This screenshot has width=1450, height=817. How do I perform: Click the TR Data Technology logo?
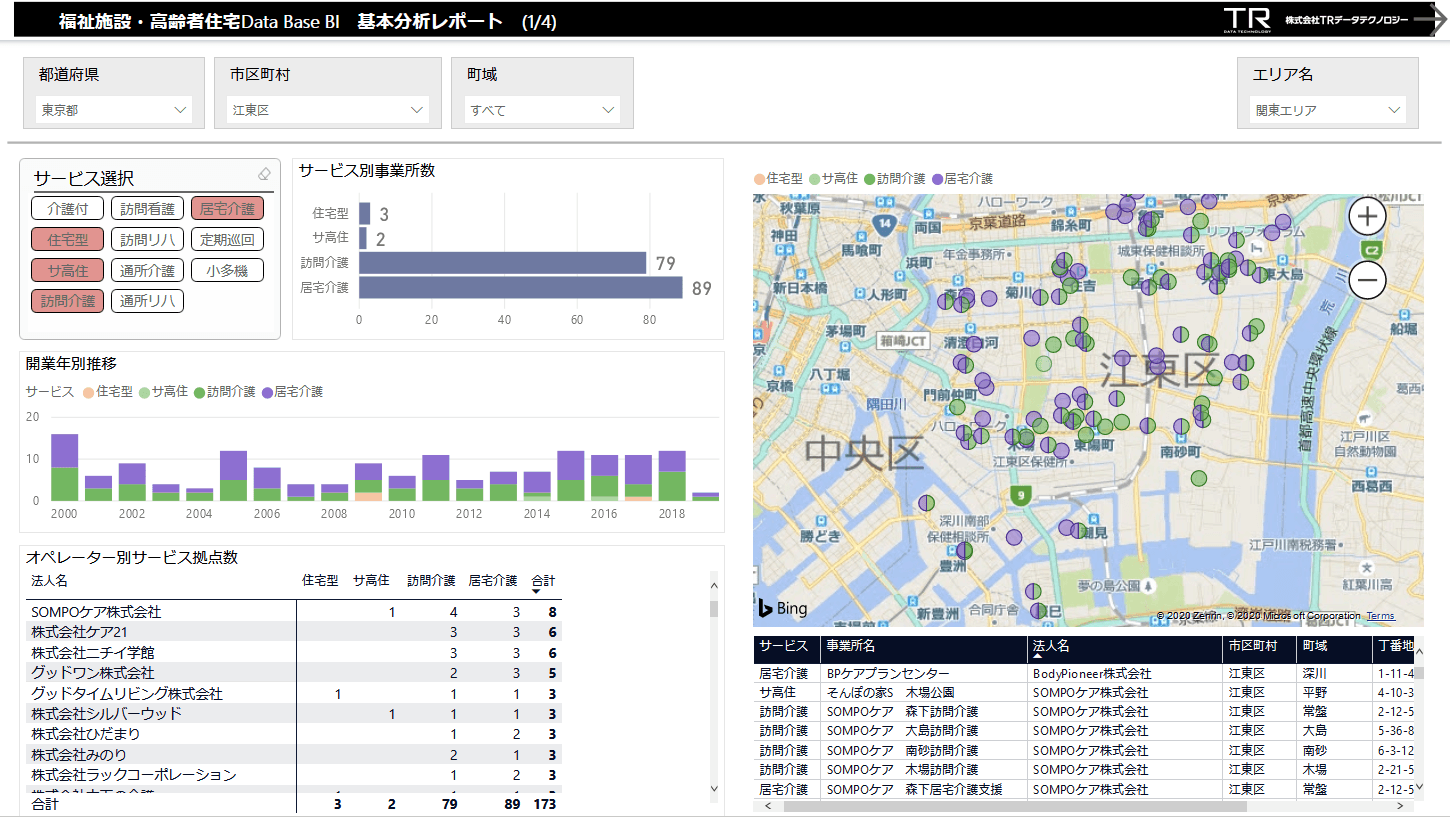(x=1247, y=20)
